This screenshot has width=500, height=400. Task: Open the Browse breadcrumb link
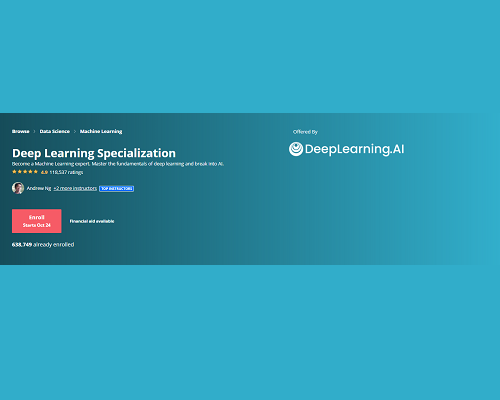tap(21, 131)
